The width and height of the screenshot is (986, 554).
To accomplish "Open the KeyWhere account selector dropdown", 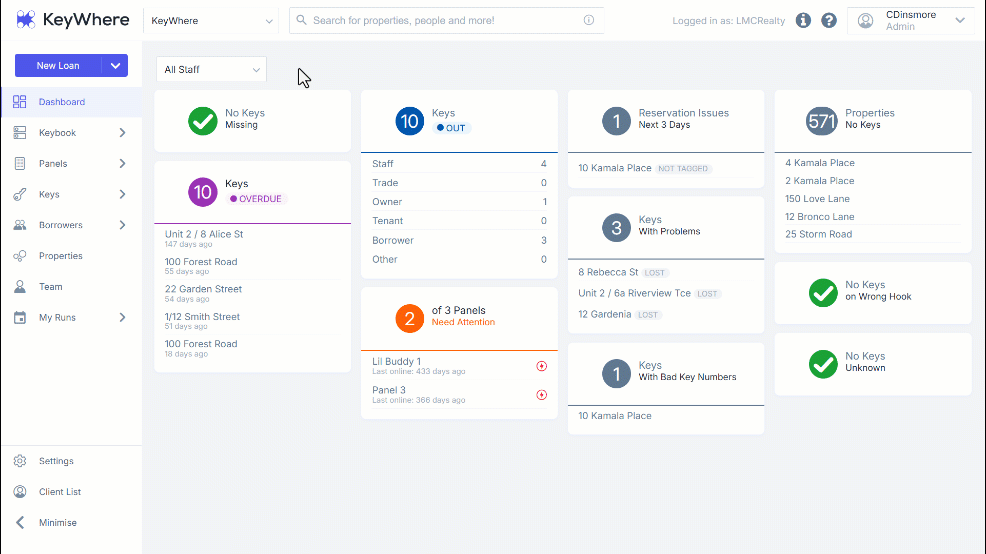I will 211,21.
